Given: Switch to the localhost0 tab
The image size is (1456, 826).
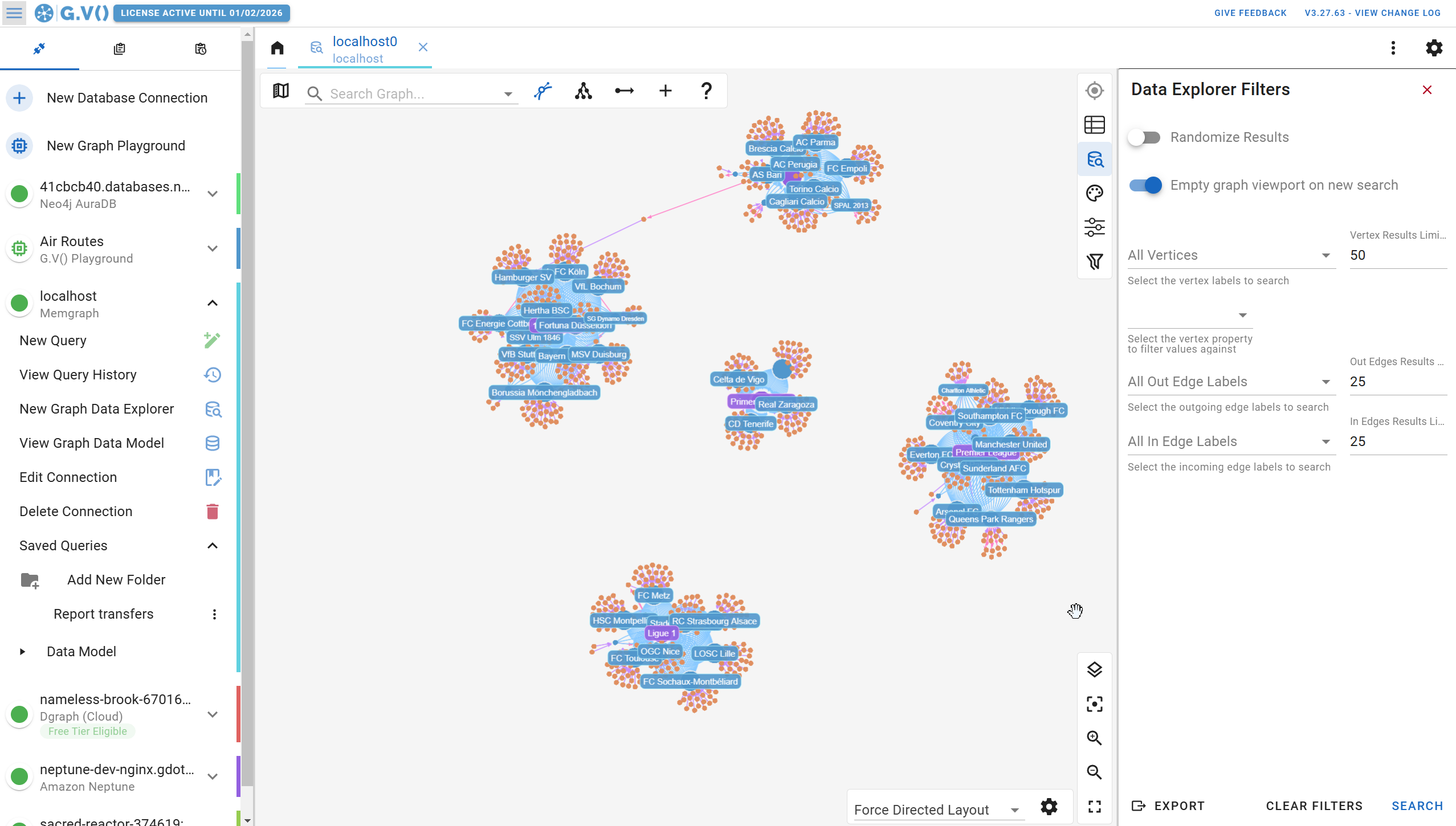Looking at the screenshot, I should click(365, 49).
